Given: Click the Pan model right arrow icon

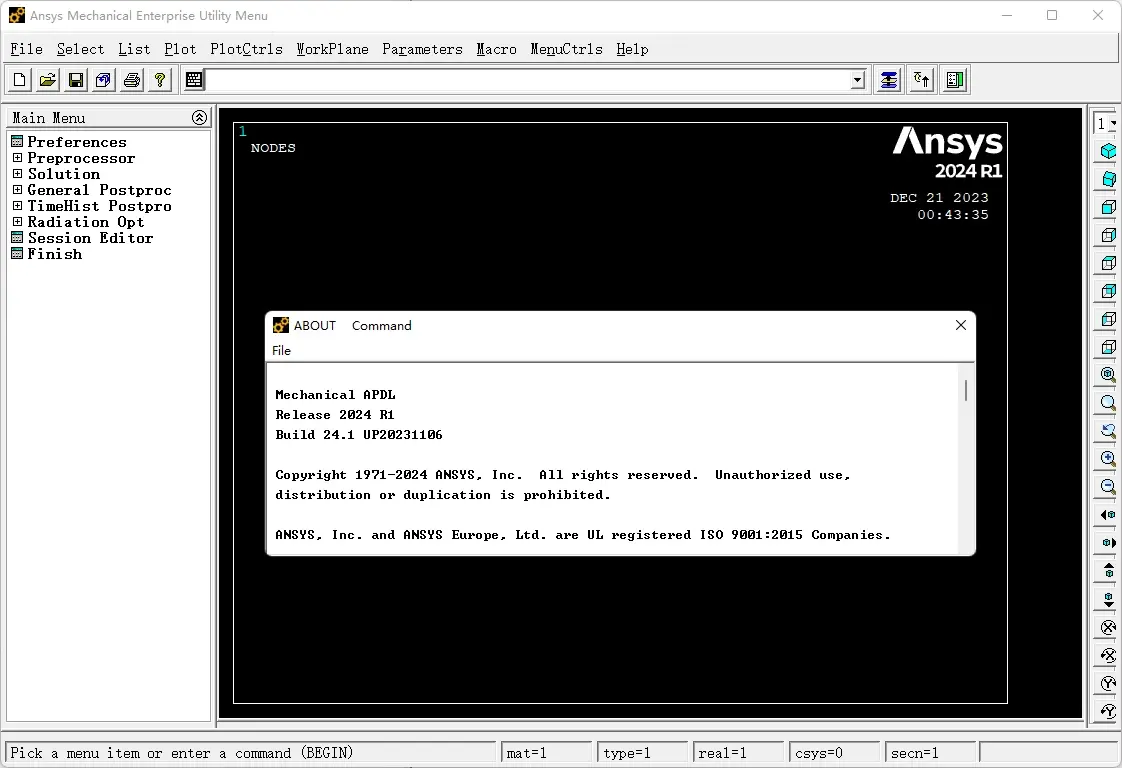Looking at the screenshot, I should click(x=1108, y=543).
